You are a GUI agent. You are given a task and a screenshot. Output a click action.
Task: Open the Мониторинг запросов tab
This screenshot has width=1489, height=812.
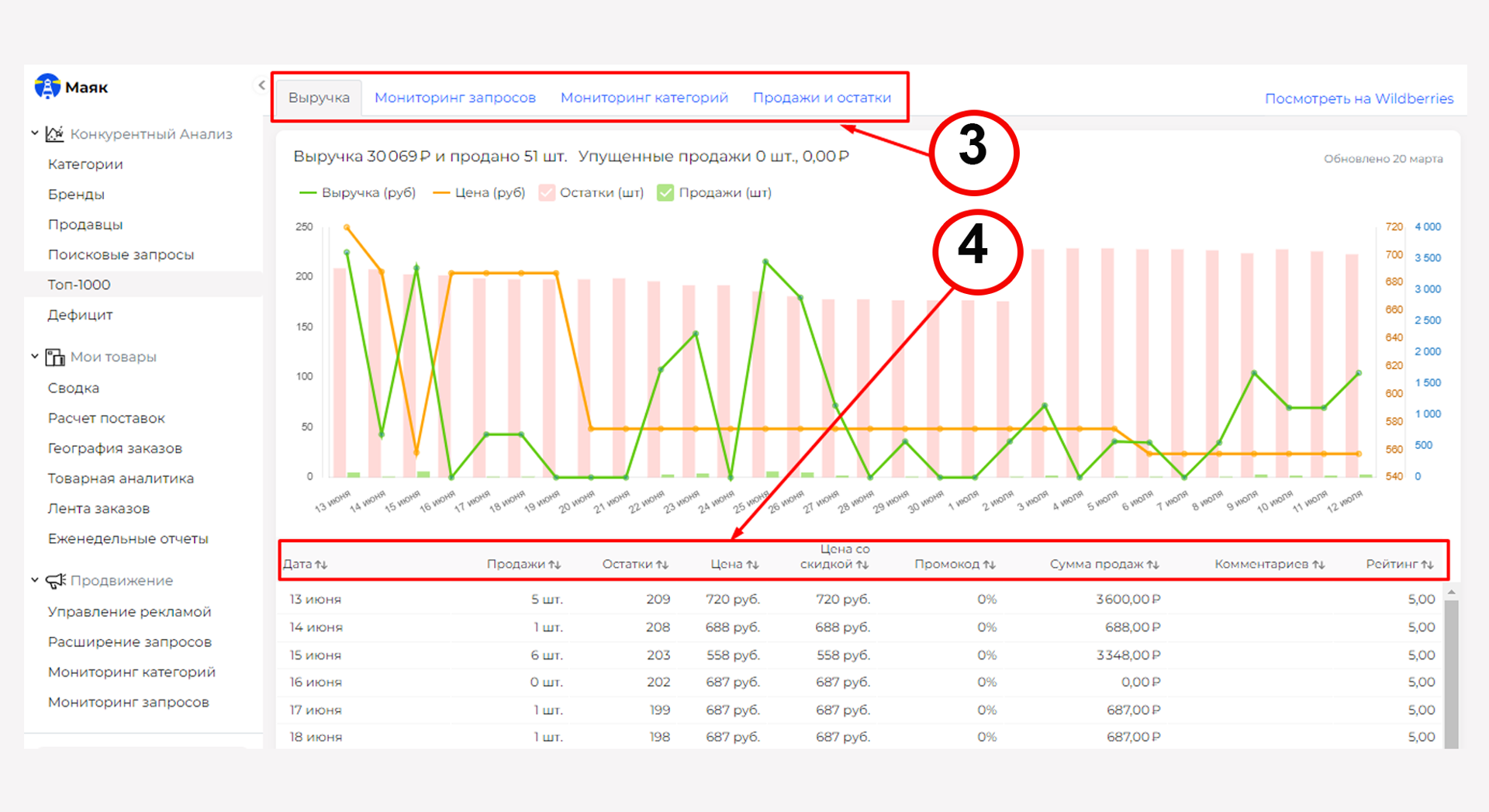(455, 98)
